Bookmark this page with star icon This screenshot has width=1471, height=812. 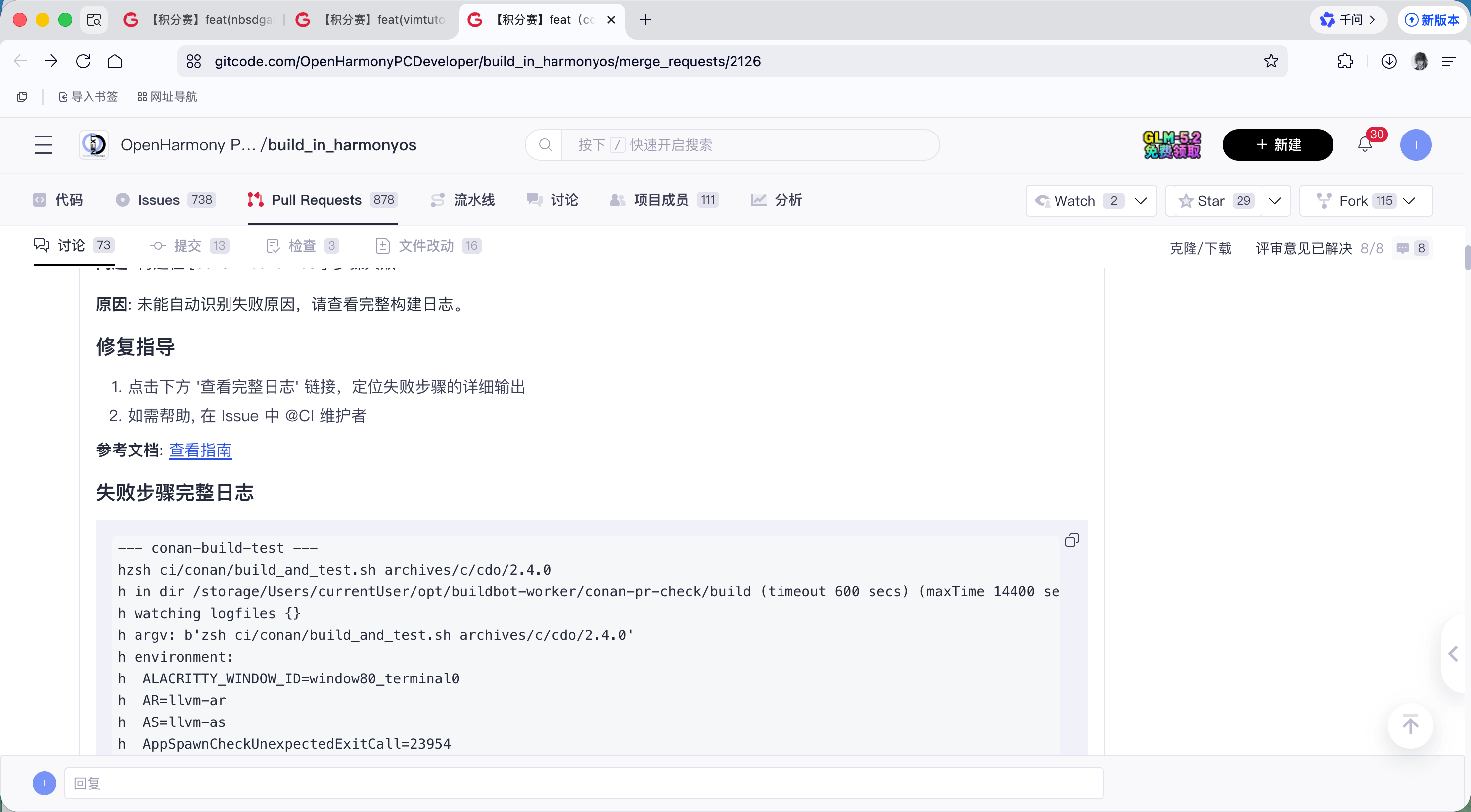pyautogui.click(x=1271, y=61)
